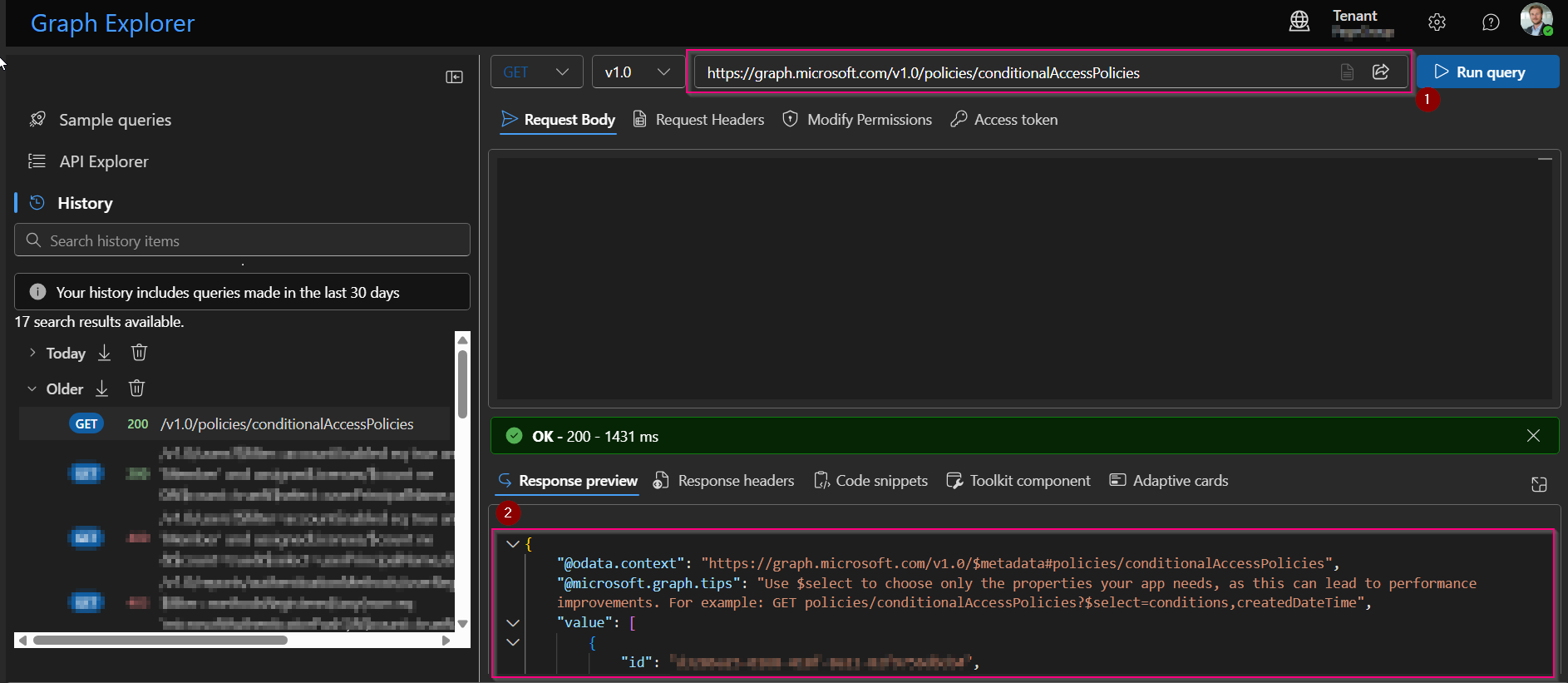
Task: Click the green success check icon
Action: pyautogui.click(x=514, y=436)
